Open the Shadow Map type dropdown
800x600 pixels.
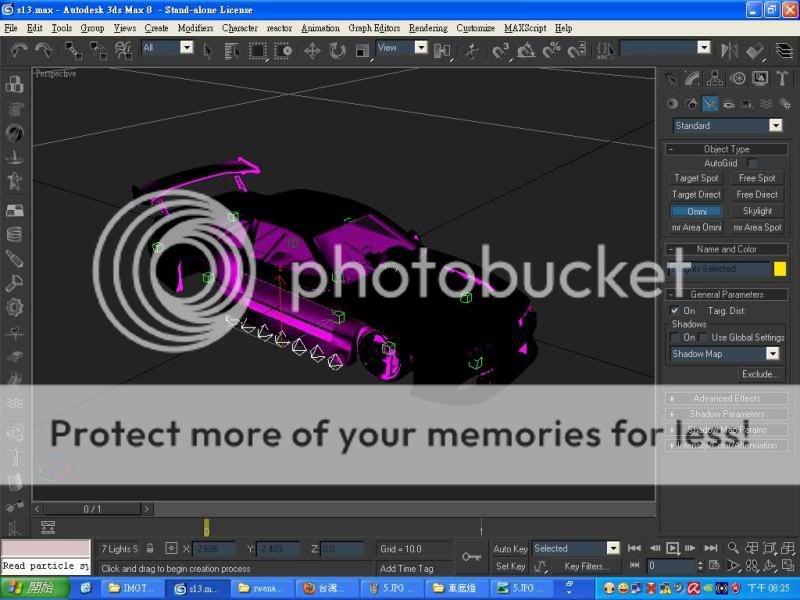tap(772, 354)
